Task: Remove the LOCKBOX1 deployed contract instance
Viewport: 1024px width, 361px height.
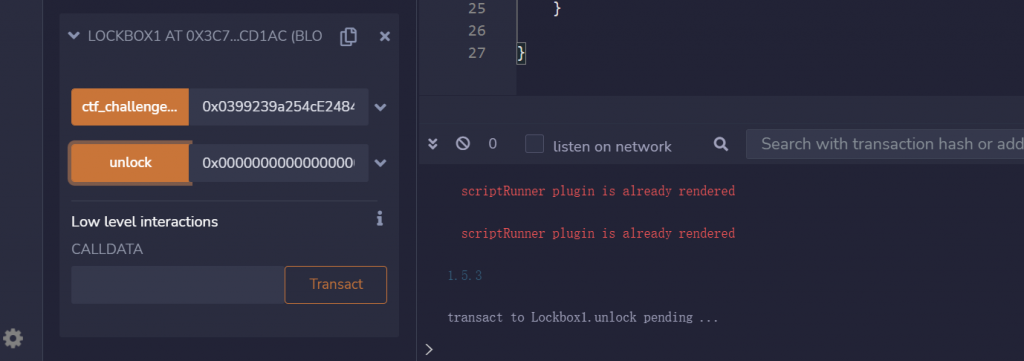Action: point(385,37)
